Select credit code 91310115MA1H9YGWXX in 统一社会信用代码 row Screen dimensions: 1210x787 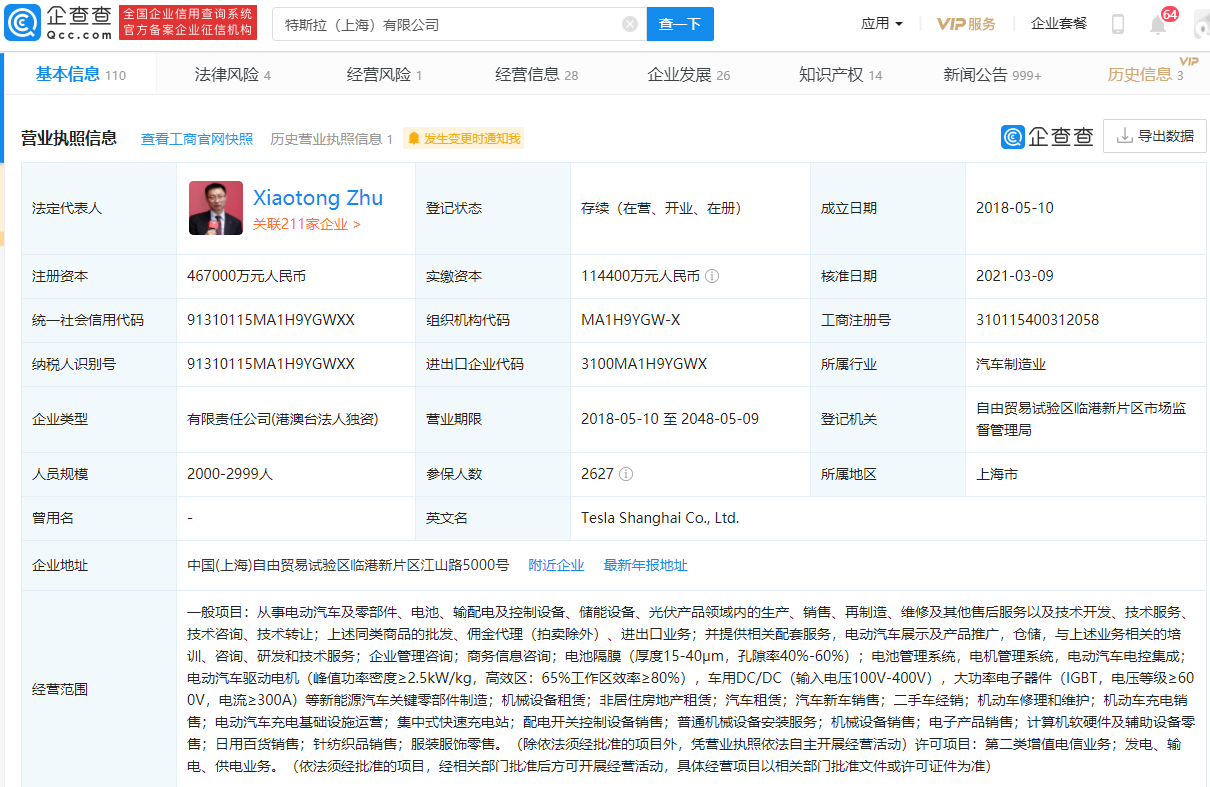click(x=271, y=320)
